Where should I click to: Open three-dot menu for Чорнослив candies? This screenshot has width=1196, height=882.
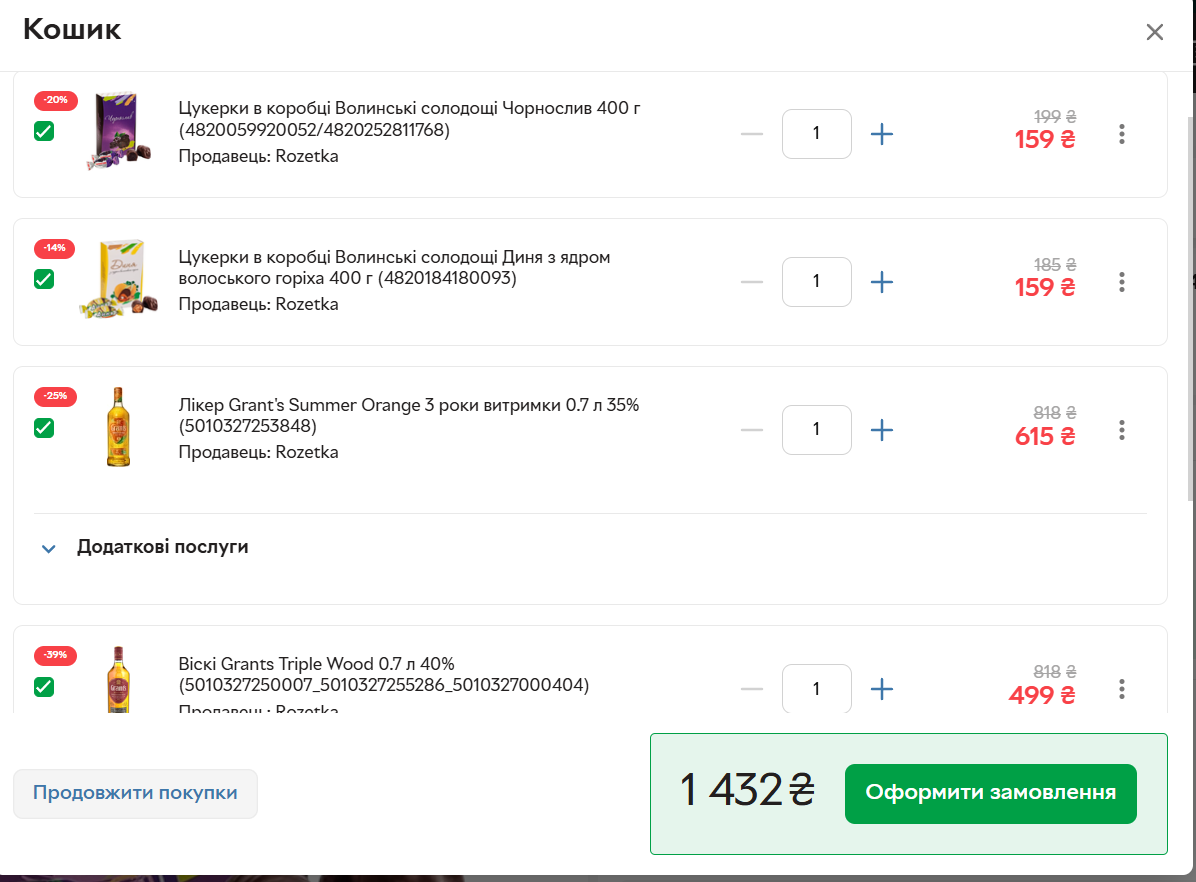(x=1122, y=134)
